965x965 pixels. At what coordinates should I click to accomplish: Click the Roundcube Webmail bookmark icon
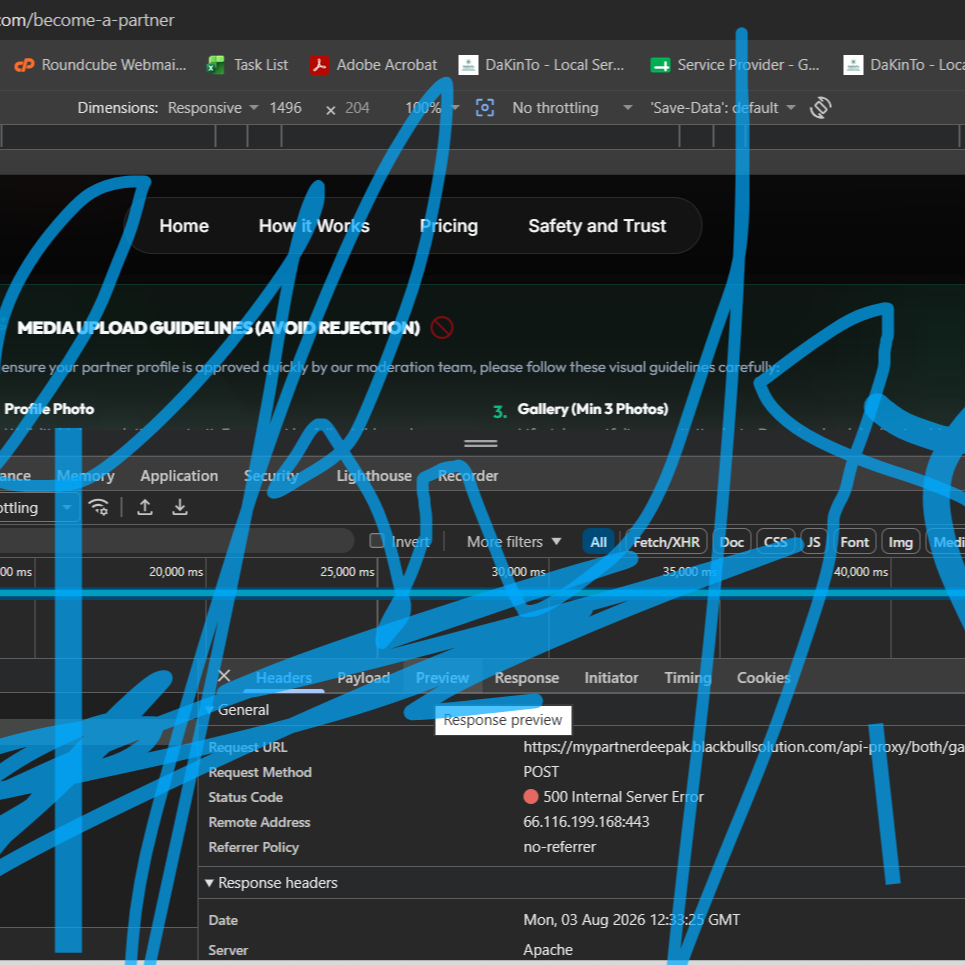pyautogui.click(x=24, y=65)
